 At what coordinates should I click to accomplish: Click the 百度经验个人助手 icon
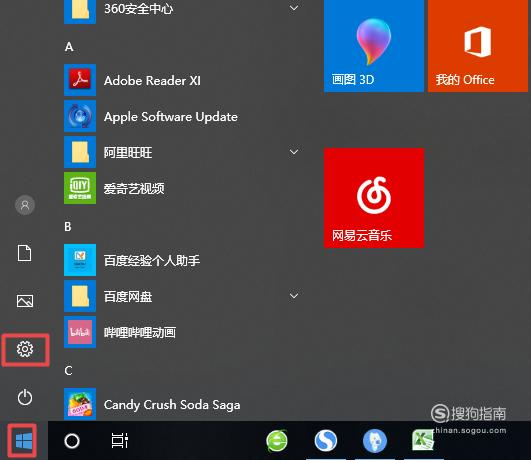point(80,260)
